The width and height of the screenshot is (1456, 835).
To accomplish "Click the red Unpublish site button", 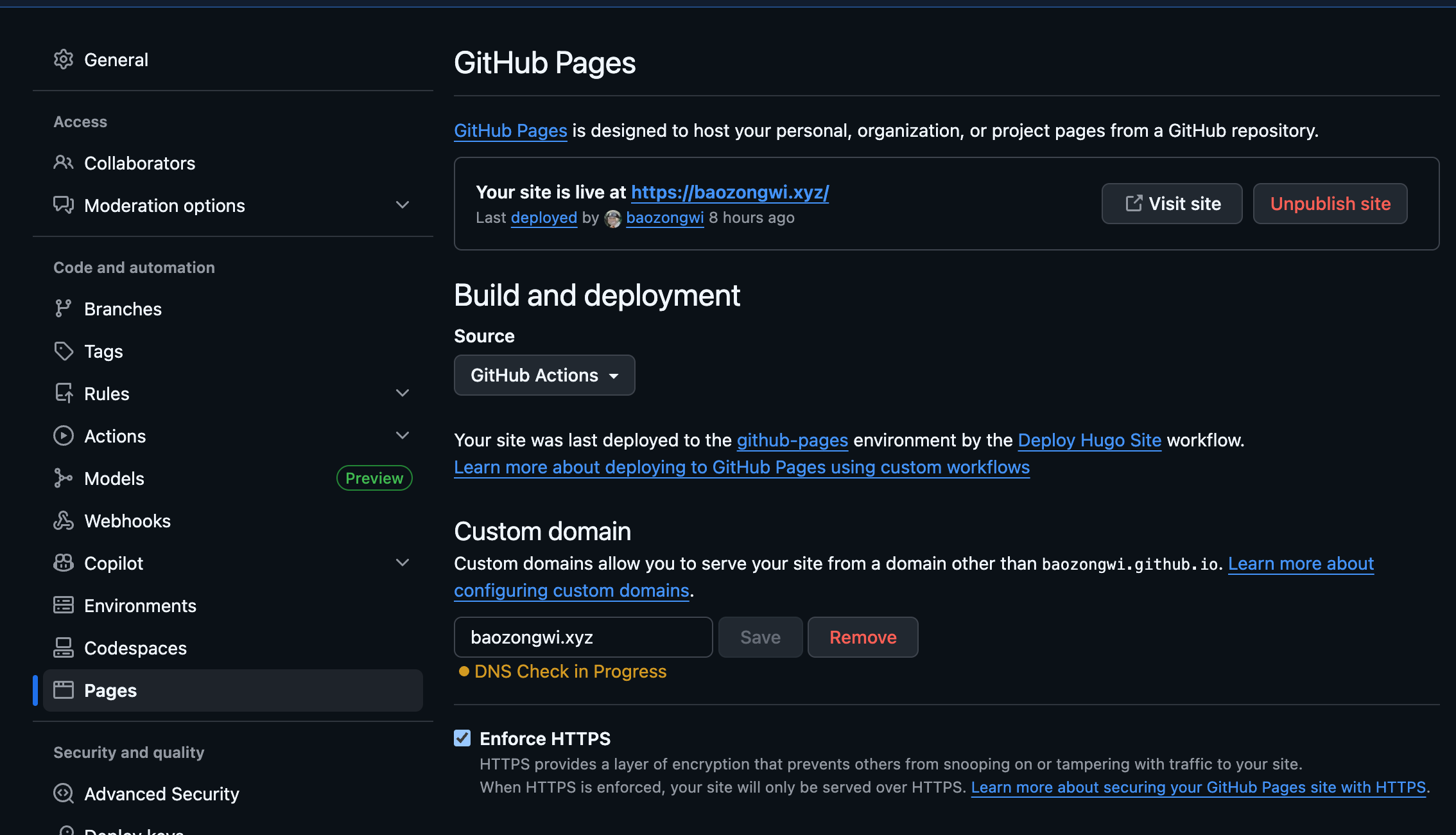I will 1330,204.
